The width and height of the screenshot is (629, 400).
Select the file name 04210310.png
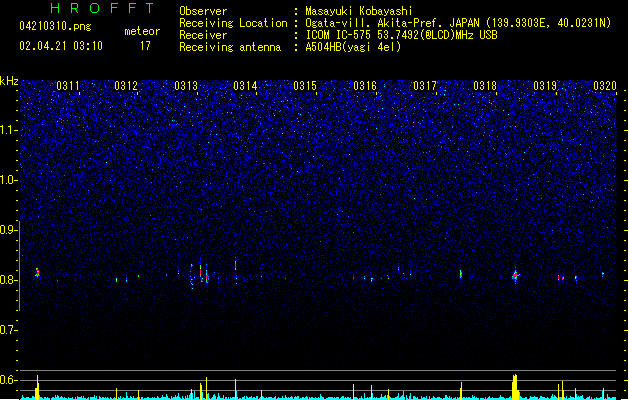coord(55,26)
